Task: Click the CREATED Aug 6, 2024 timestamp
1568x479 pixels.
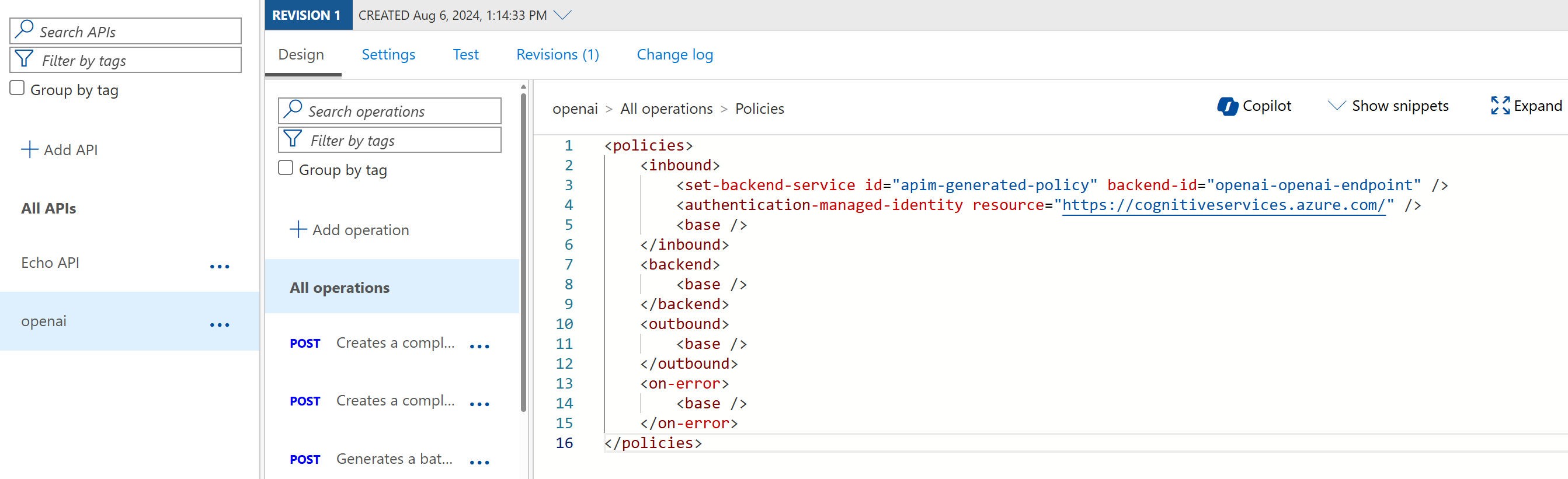Action: (x=452, y=15)
